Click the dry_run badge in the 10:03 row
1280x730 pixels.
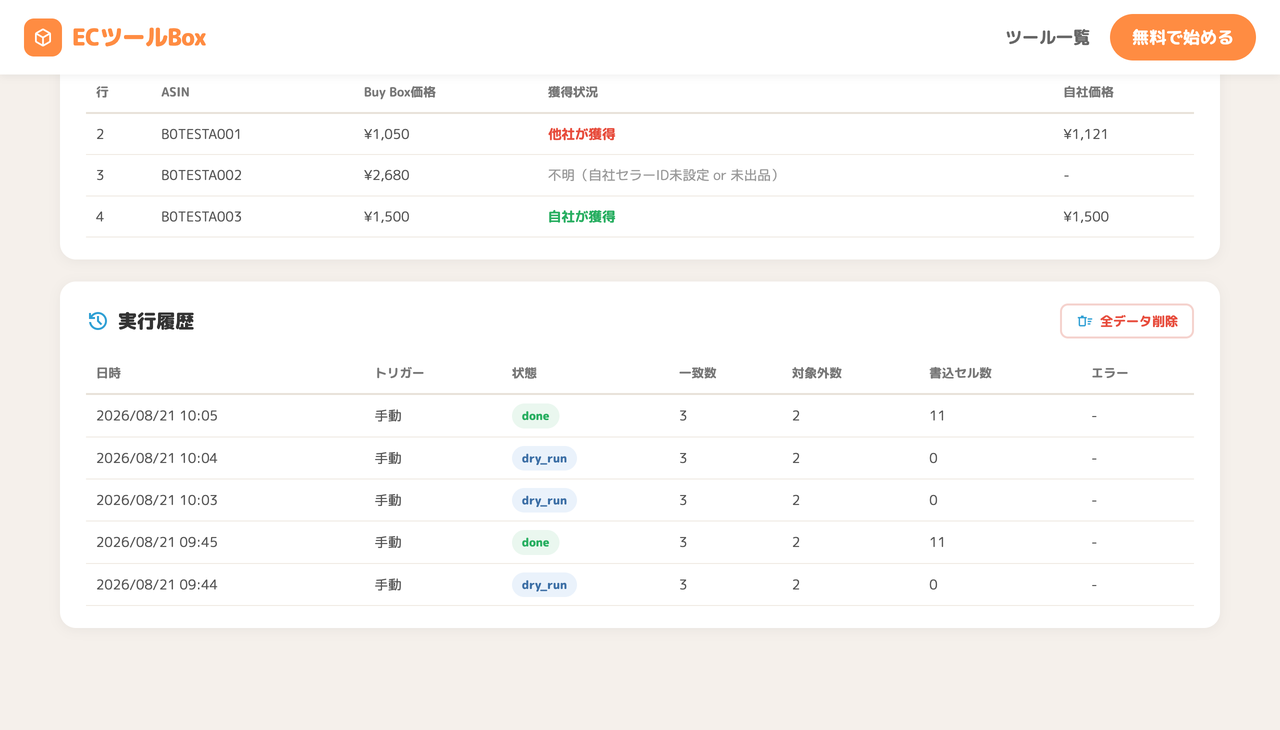point(544,500)
